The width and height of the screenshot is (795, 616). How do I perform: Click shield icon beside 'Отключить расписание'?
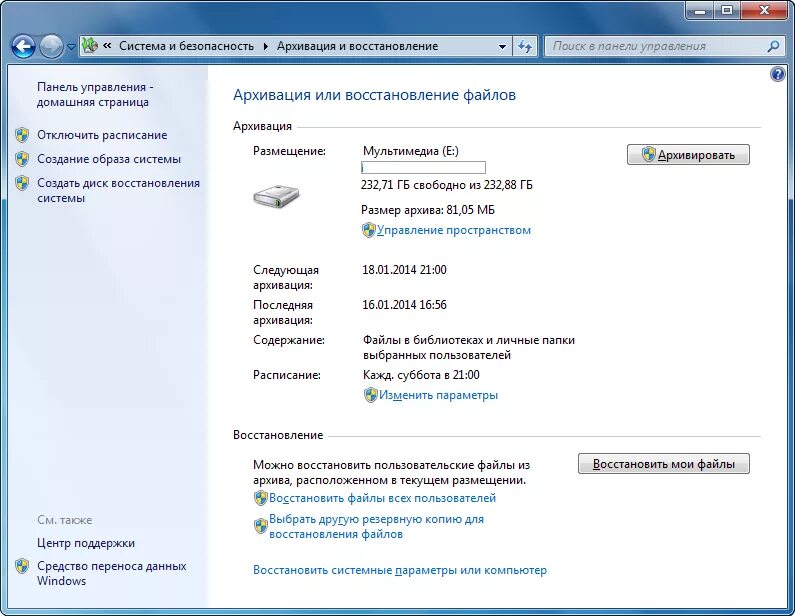pyautogui.click(x=22, y=135)
